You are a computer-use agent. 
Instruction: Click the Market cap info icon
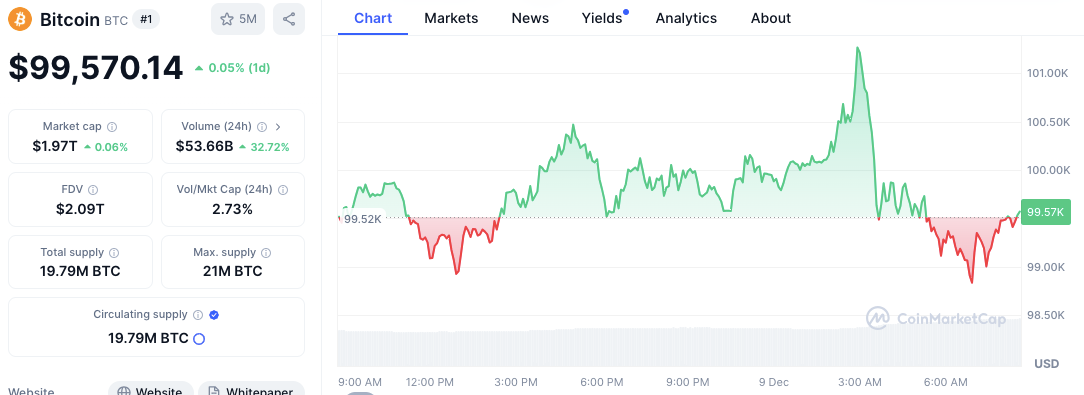(112, 127)
